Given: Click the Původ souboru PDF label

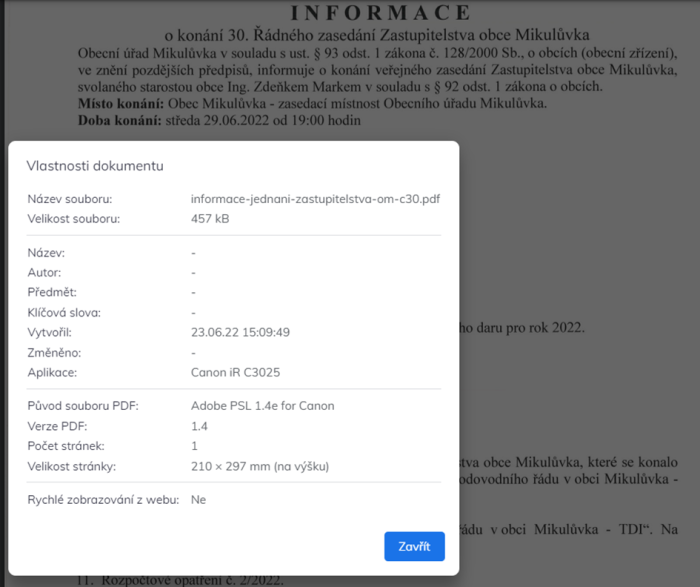Looking at the screenshot, I should click(x=83, y=406).
